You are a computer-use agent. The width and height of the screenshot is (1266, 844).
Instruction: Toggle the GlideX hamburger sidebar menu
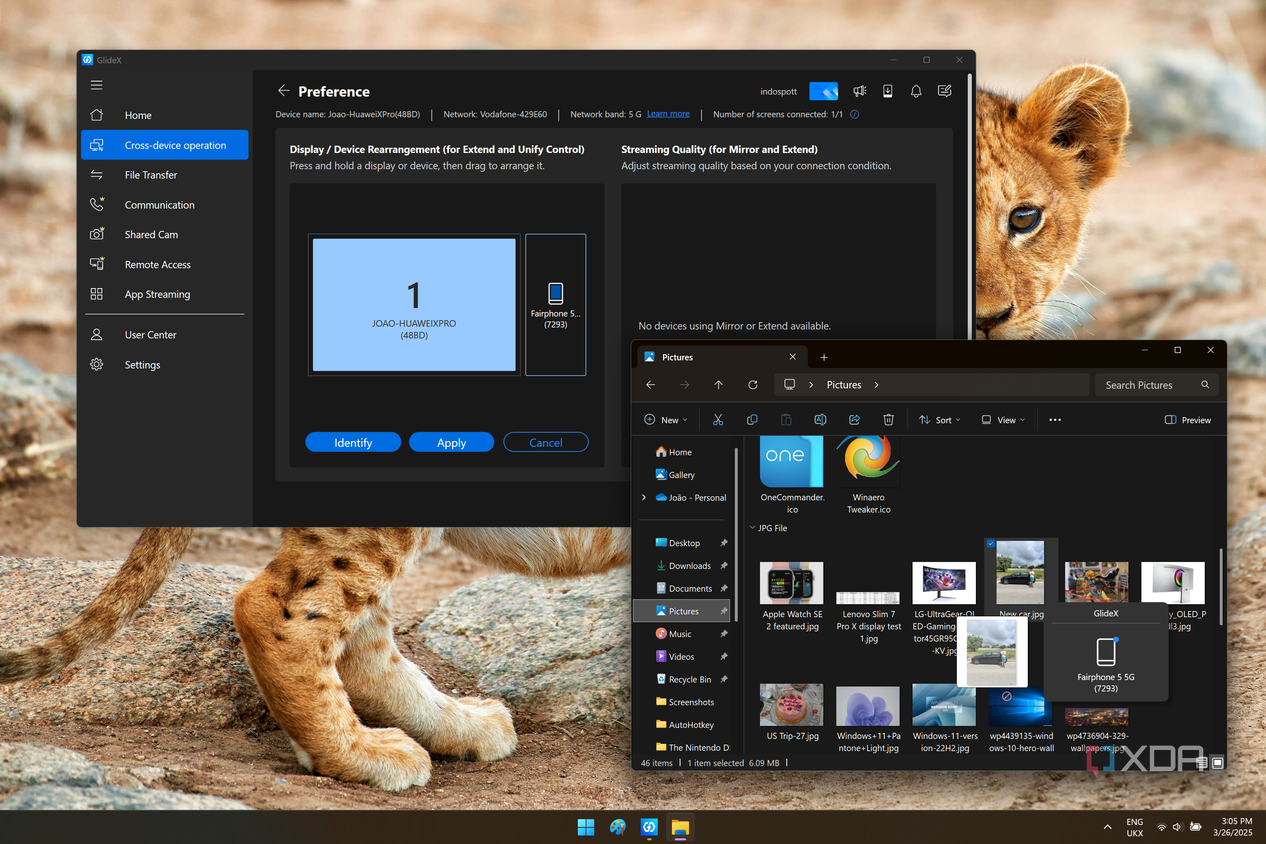97,85
